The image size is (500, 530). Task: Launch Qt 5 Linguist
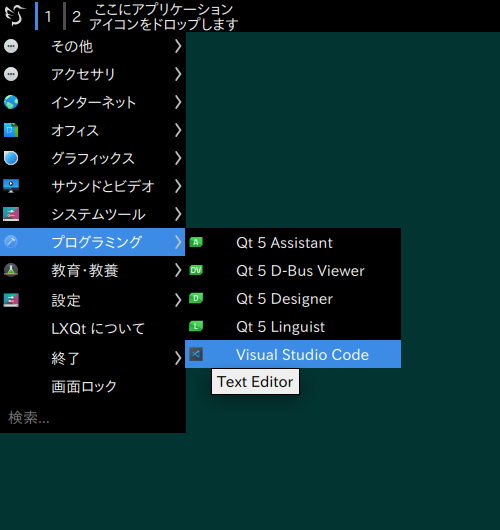[293, 327]
